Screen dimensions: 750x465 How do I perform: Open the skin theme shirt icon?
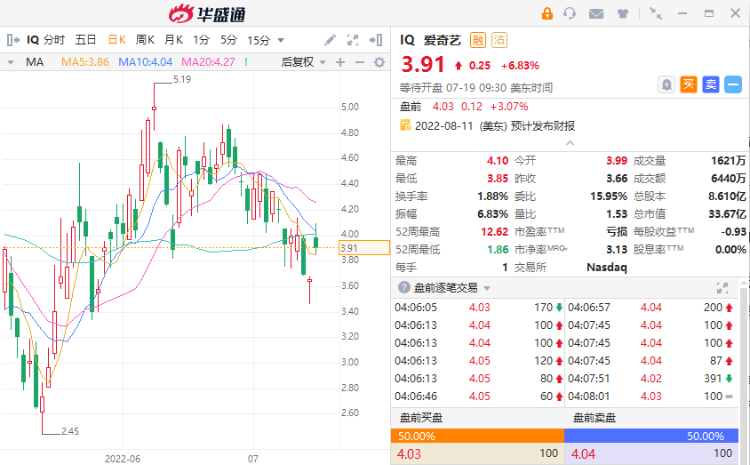point(623,14)
